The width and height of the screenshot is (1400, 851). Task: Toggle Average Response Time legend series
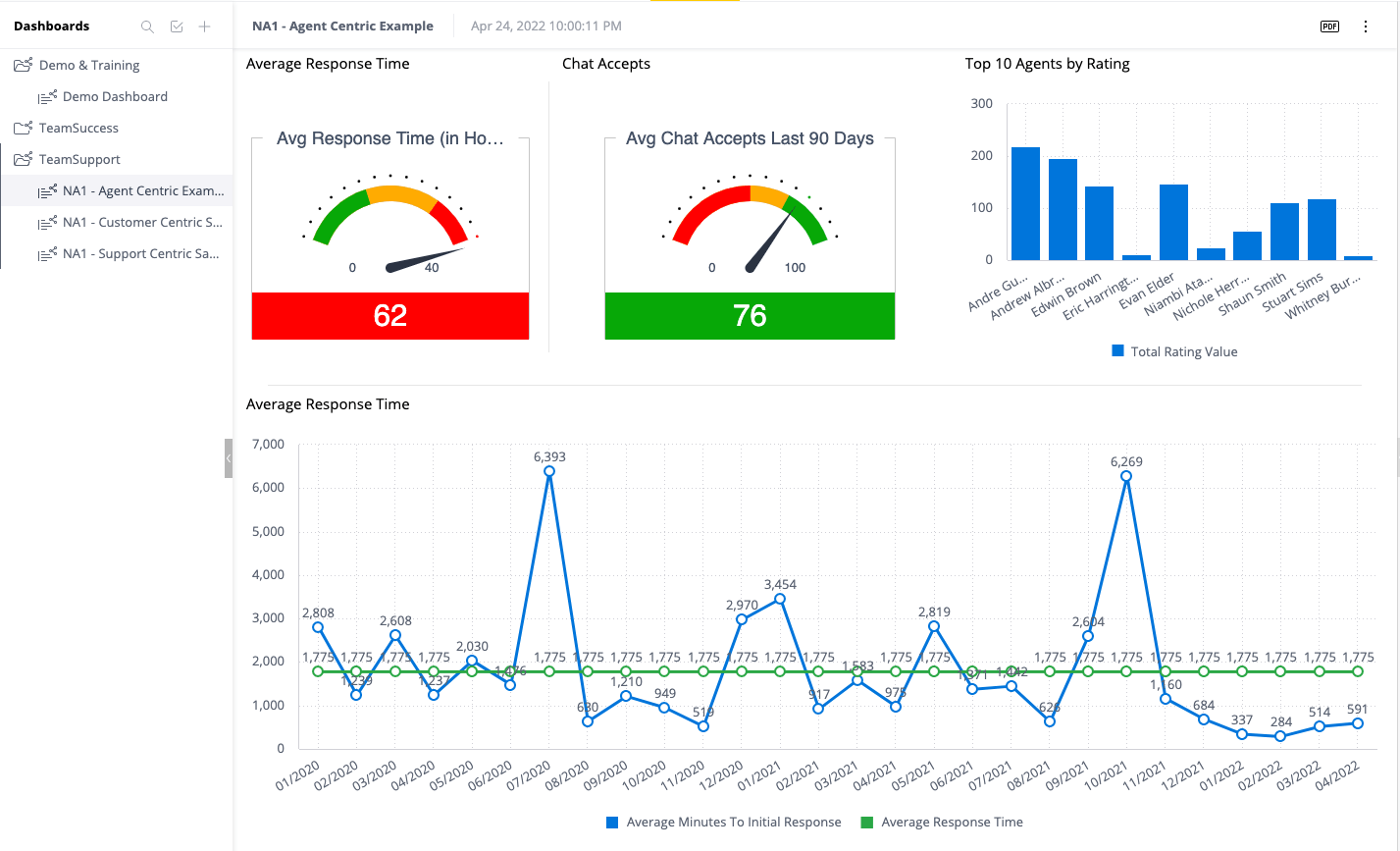point(942,822)
